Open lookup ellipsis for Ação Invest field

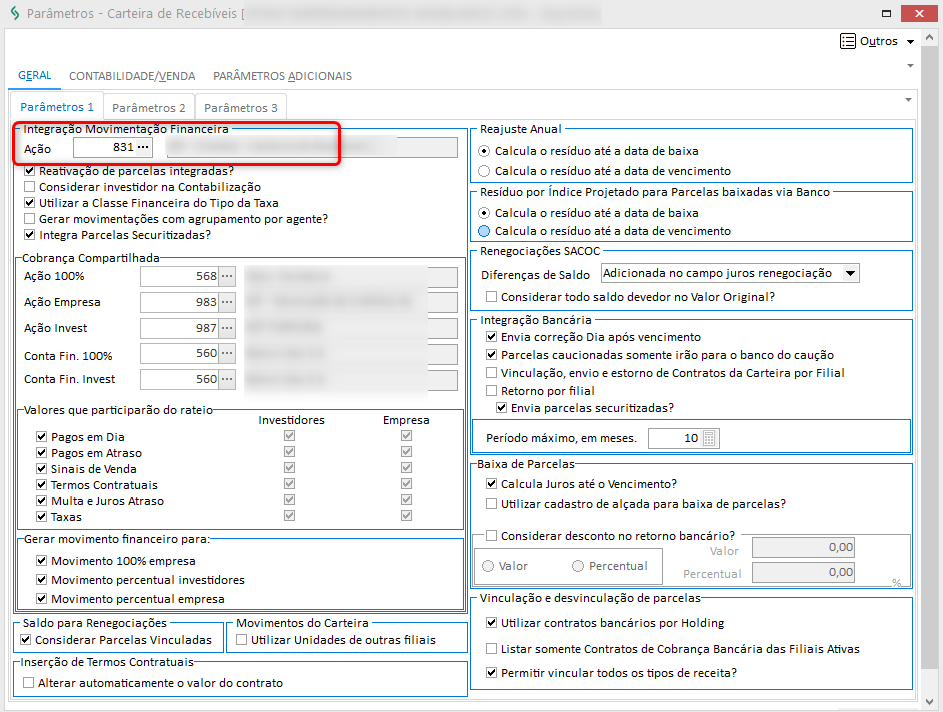pyautogui.click(x=227, y=328)
